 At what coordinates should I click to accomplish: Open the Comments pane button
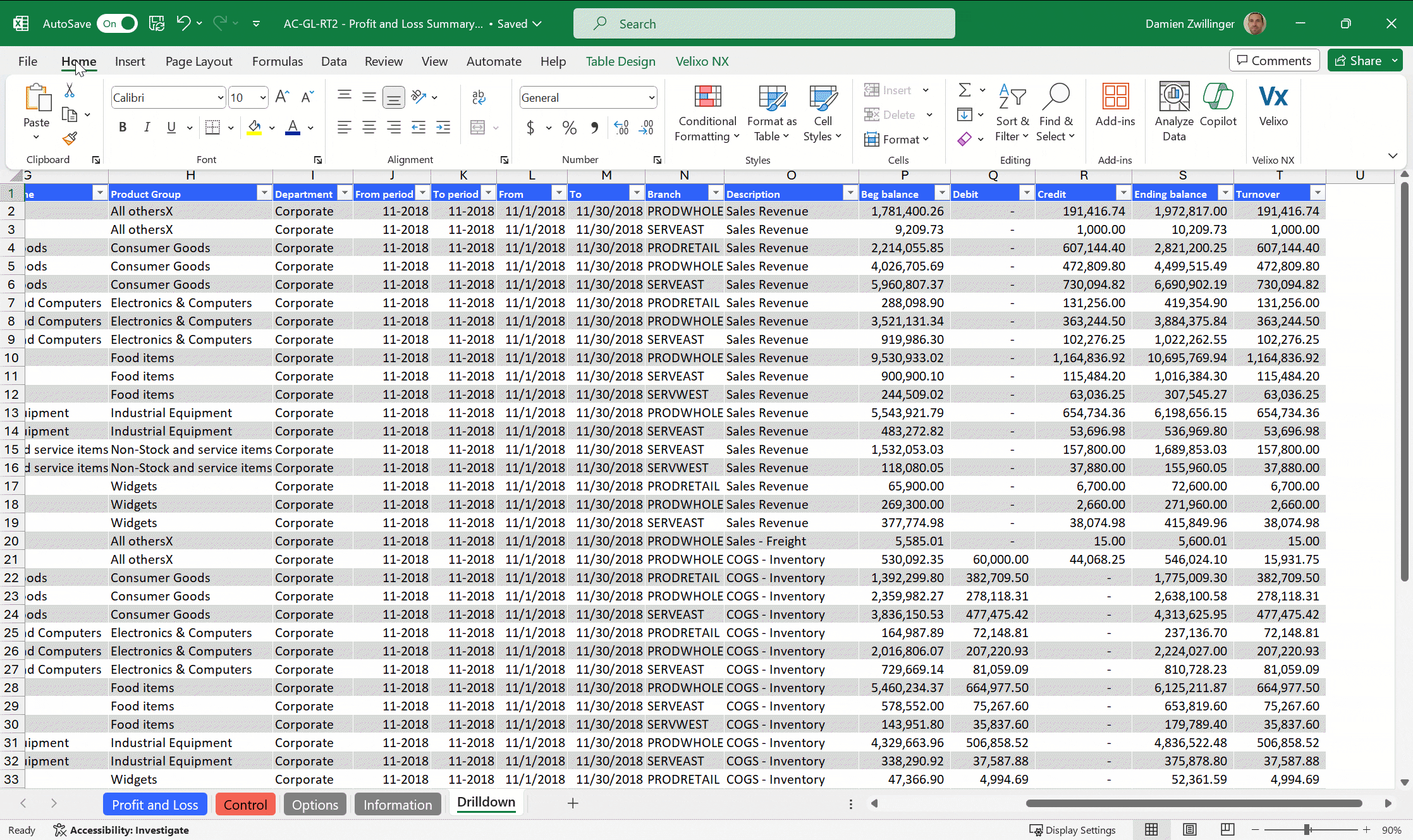click(x=1274, y=61)
